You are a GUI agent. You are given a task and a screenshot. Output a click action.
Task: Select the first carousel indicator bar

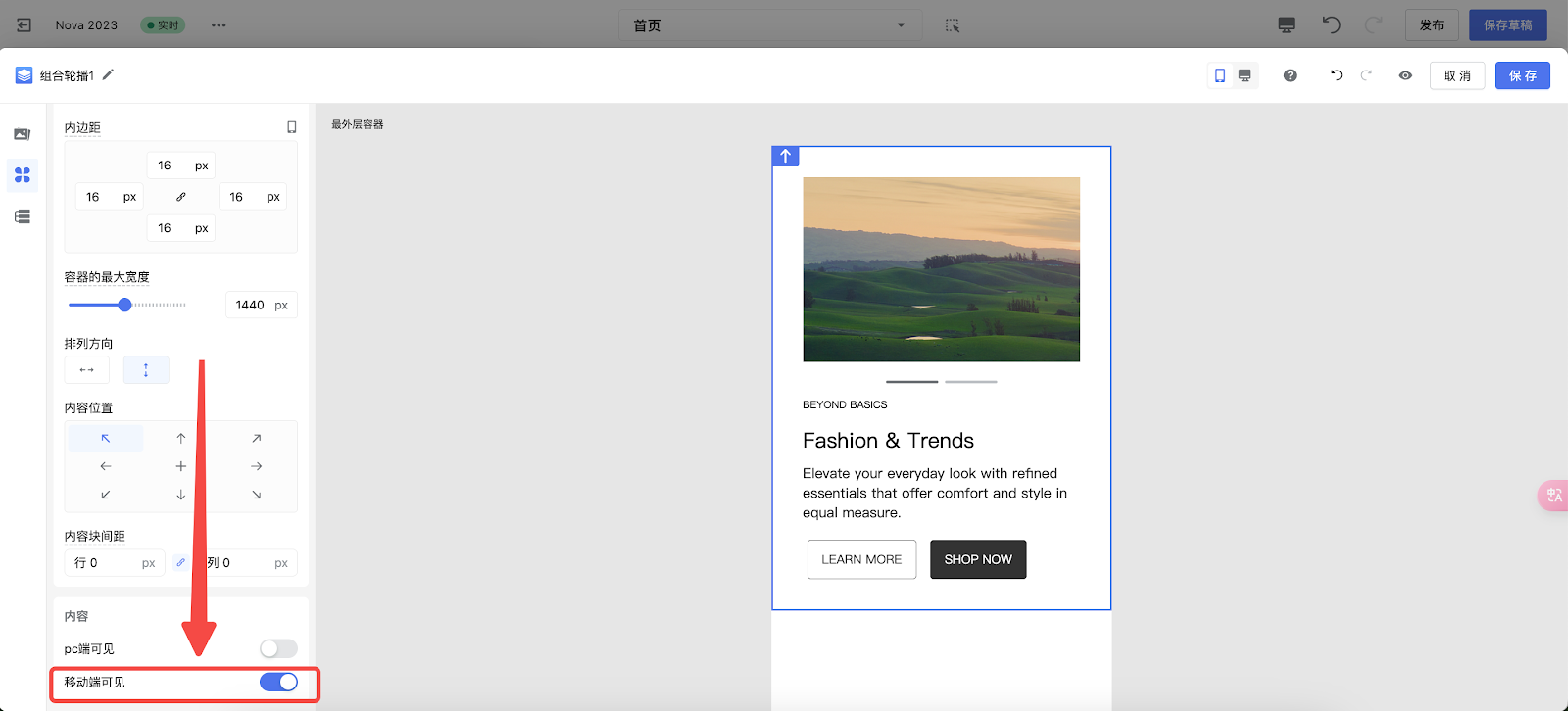911,382
